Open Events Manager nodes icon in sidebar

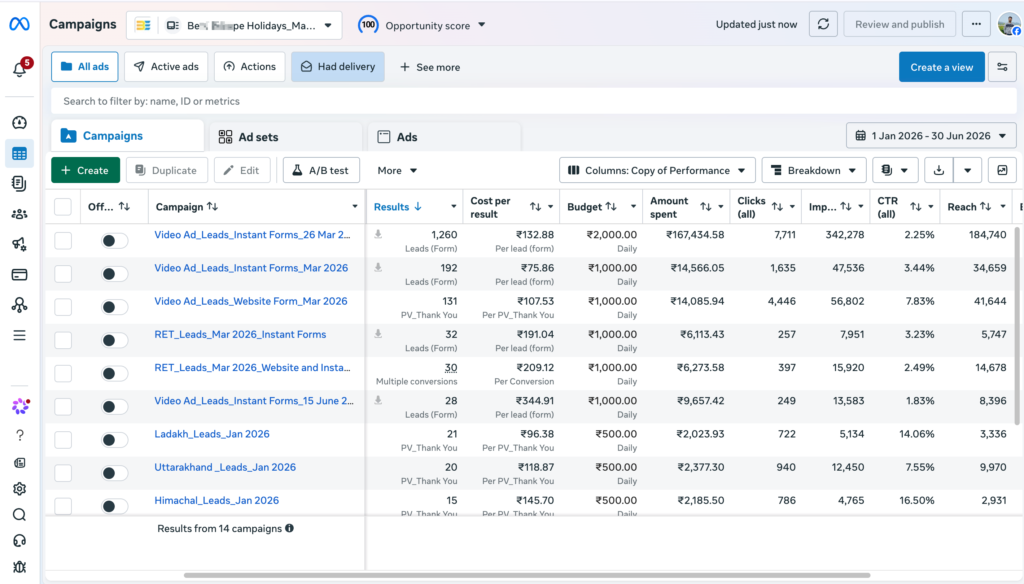click(20, 305)
